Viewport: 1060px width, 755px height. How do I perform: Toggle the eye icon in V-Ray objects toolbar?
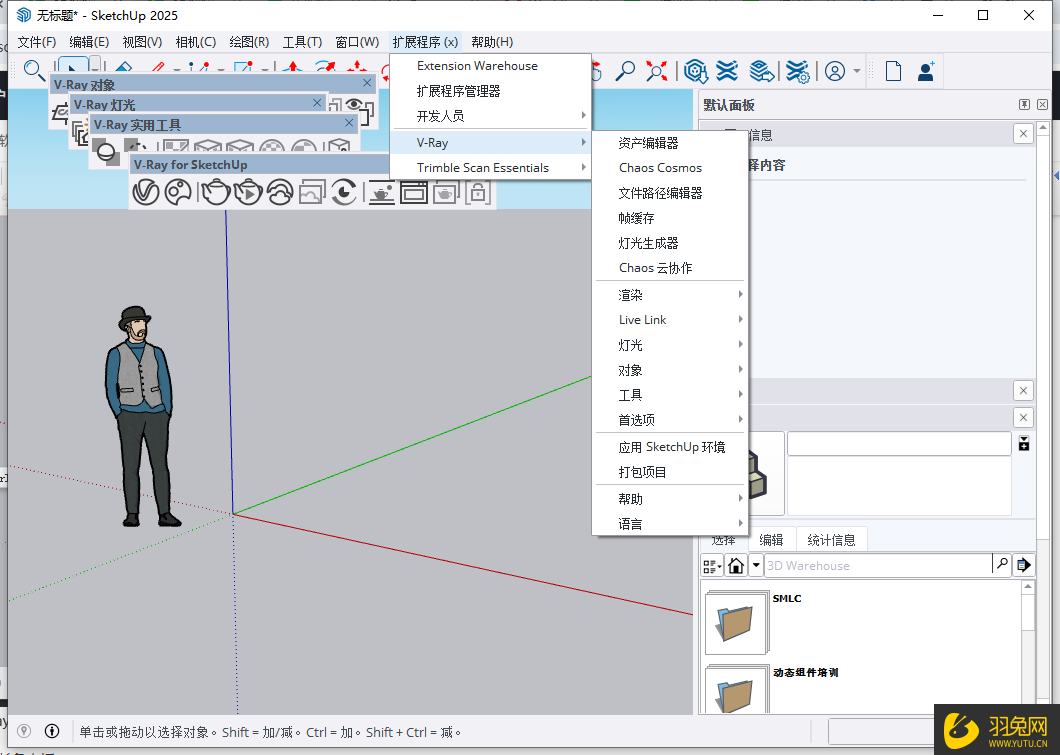pos(354,105)
